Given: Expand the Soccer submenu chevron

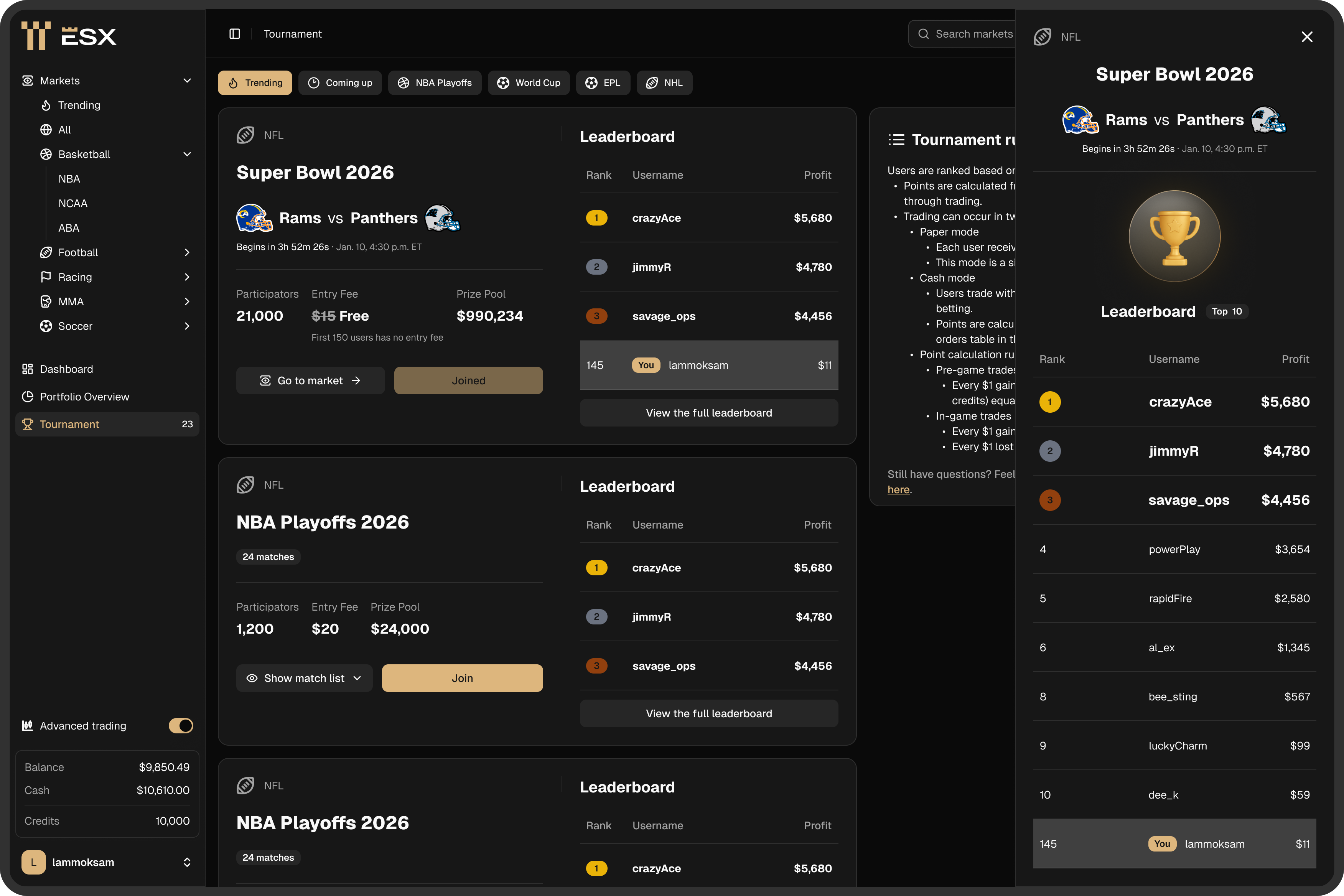Looking at the screenshot, I should (187, 326).
